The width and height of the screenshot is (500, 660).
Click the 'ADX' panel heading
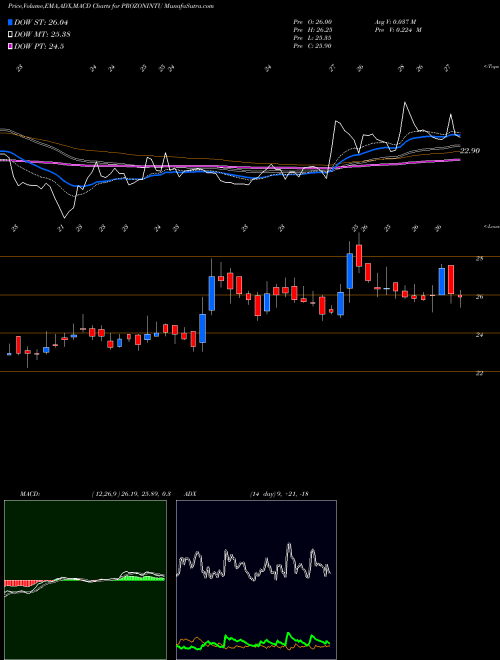(x=191, y=494)
